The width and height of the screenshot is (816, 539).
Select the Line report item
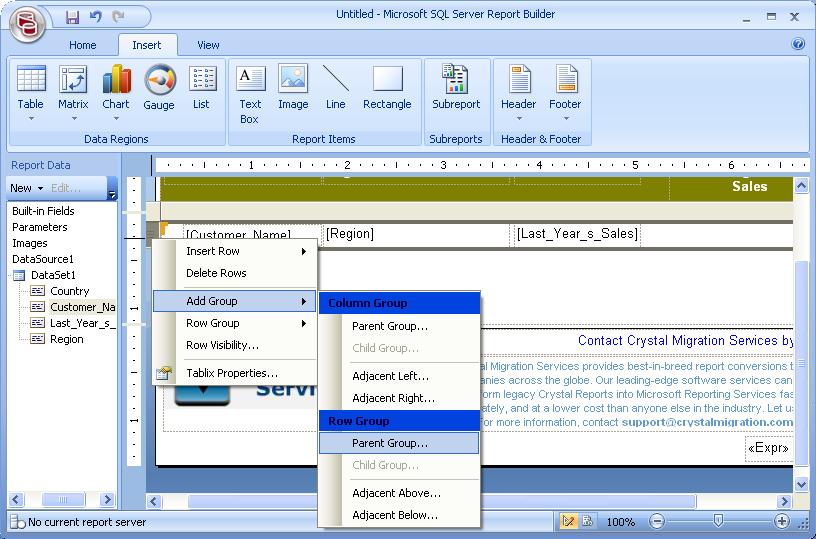[x=336, y=87]
